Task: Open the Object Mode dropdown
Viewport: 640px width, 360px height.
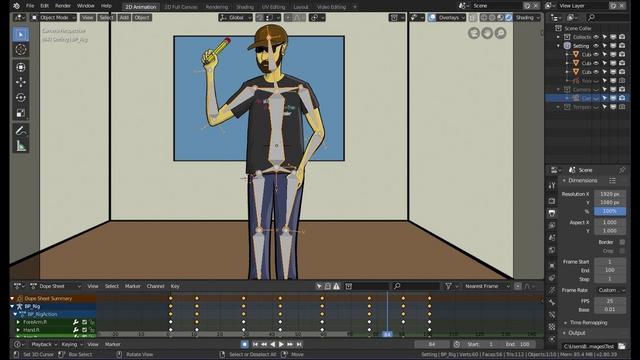Action: pos(54,18)
